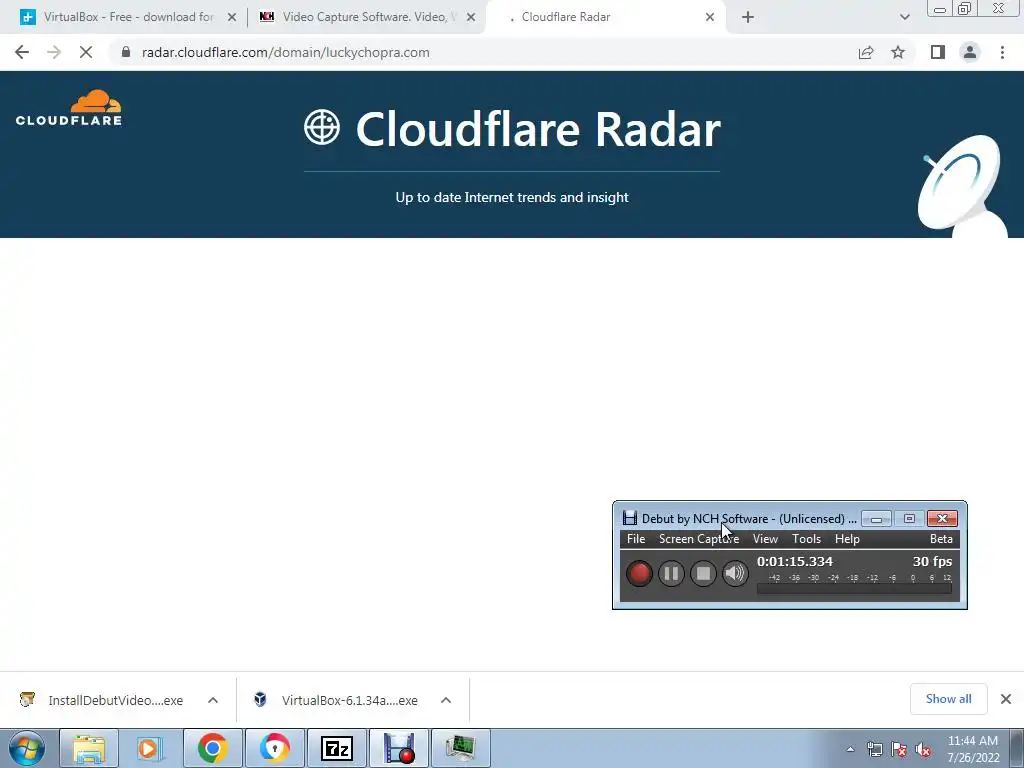Open Windows Explorer from the taskbar

[x=89, y=748]
